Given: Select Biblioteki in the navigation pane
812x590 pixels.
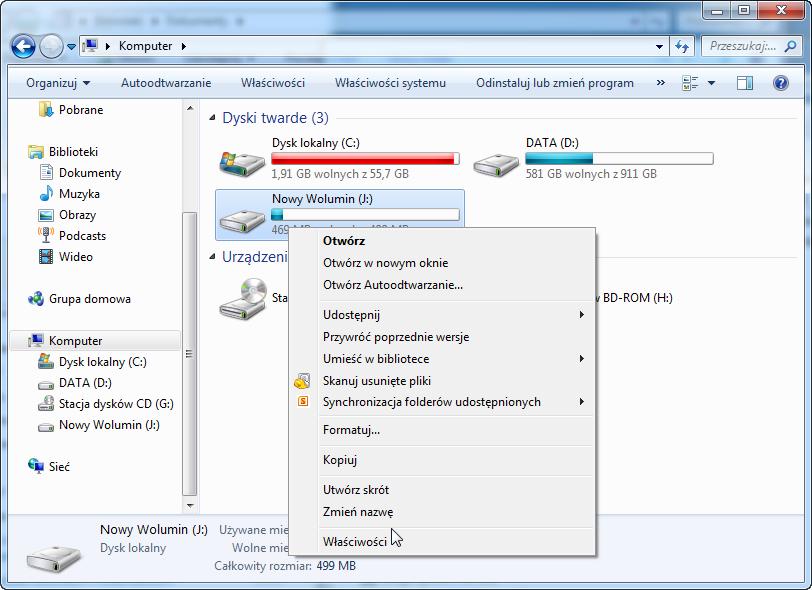Looking at the screenshot, I should 72,152.
